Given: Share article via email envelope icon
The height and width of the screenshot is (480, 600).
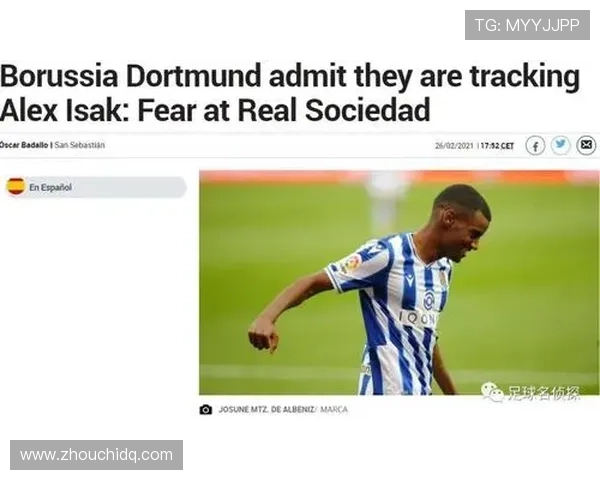Looking at the screenshot, I should point(586,145).
